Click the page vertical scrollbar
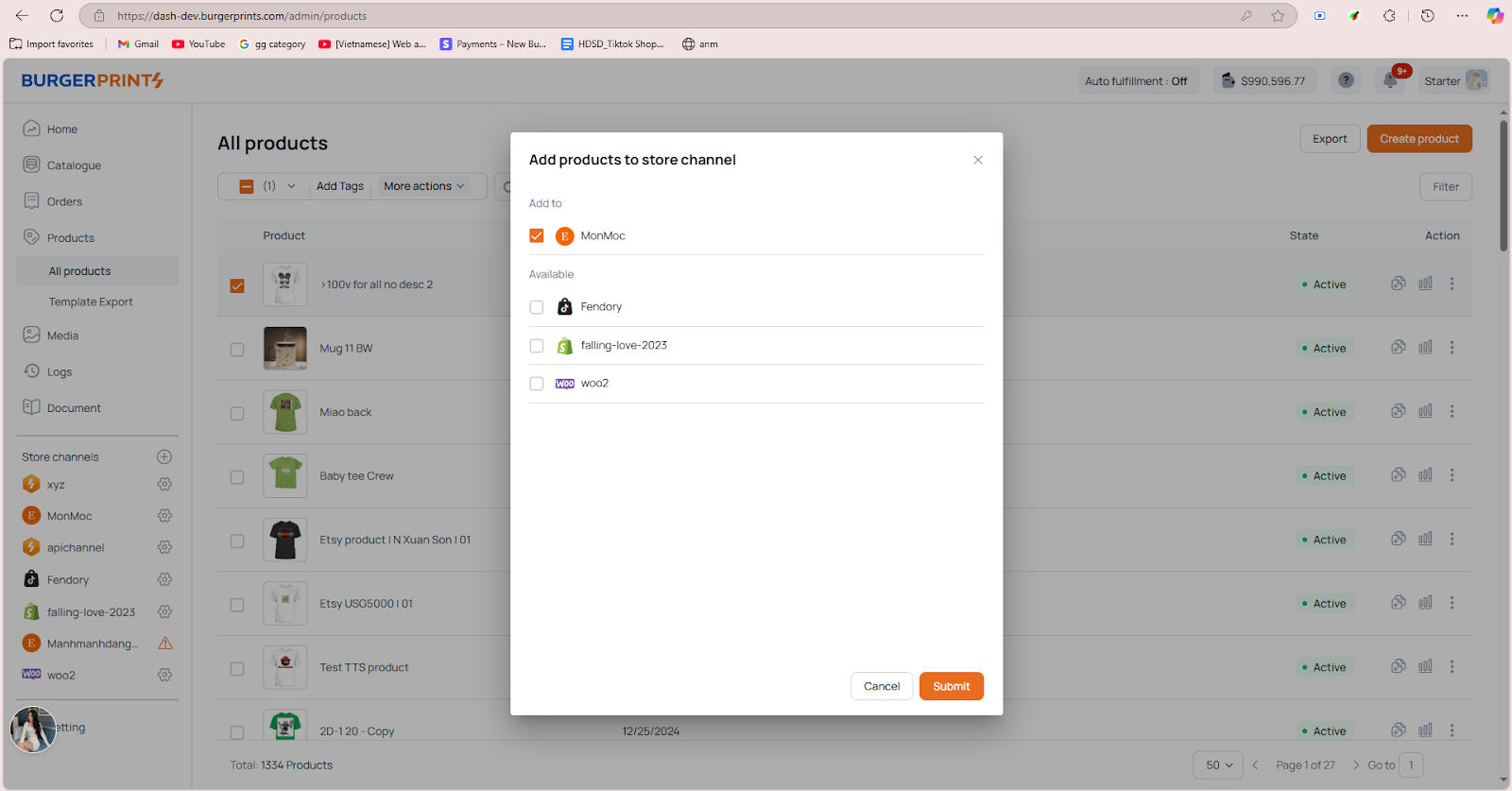1512x791 pixels. [1503, 185]
